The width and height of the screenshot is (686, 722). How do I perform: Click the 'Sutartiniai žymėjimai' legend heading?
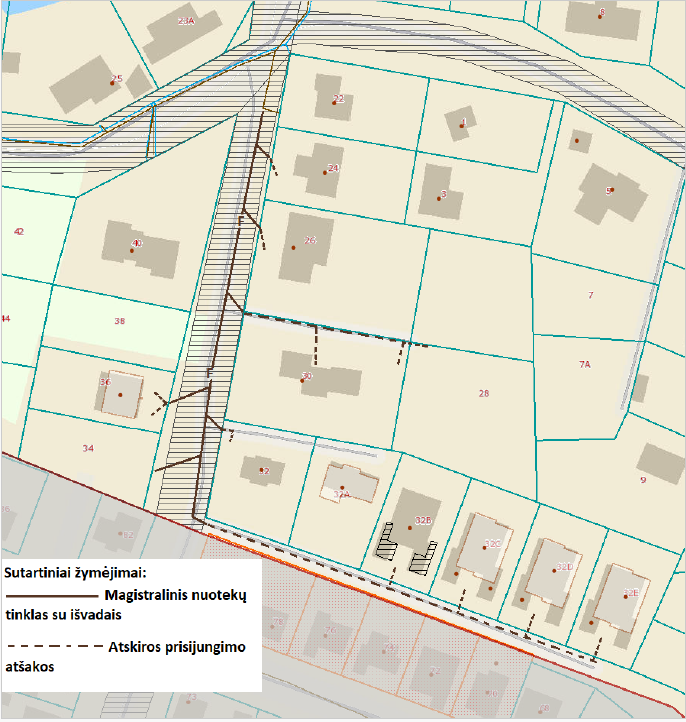(76, 574)
